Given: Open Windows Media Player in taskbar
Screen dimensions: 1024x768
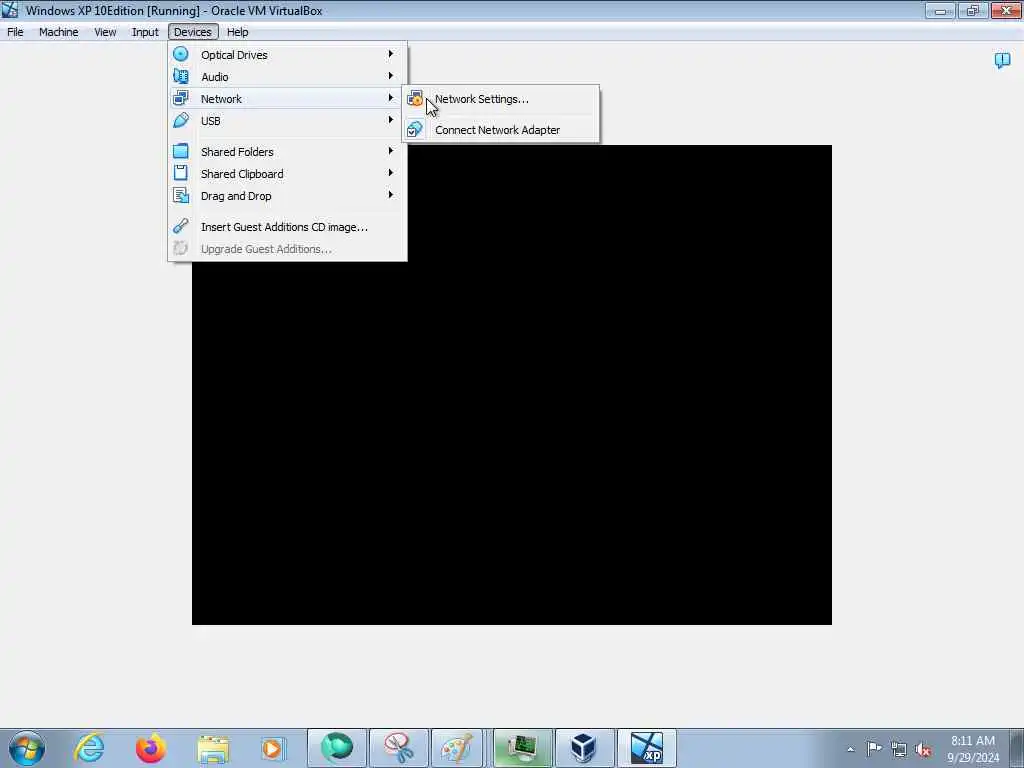Looking at the screenshot, I should coord(272,748).
